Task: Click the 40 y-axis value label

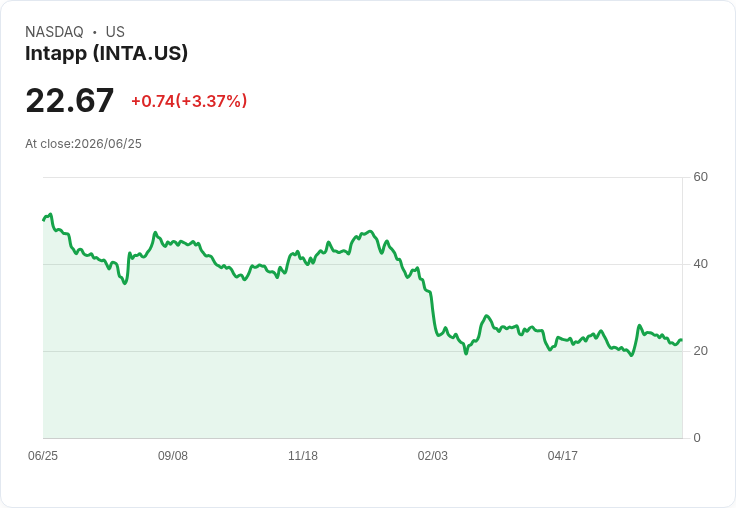Action: tap(700, 264)
